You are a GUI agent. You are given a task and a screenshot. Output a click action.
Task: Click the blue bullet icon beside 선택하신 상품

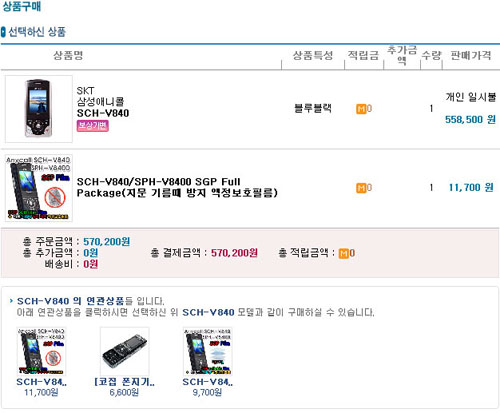pyautogui.click(x=3, y=32)
